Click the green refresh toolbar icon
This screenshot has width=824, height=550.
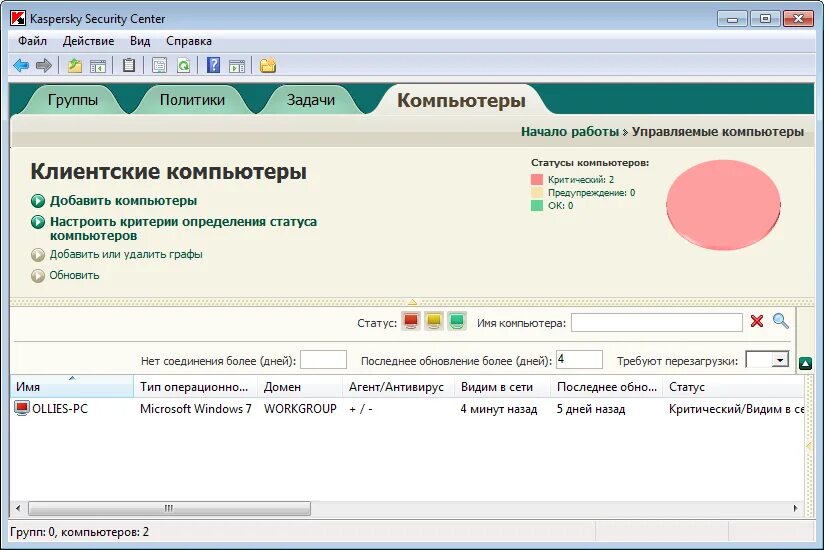tap(183, 66)
